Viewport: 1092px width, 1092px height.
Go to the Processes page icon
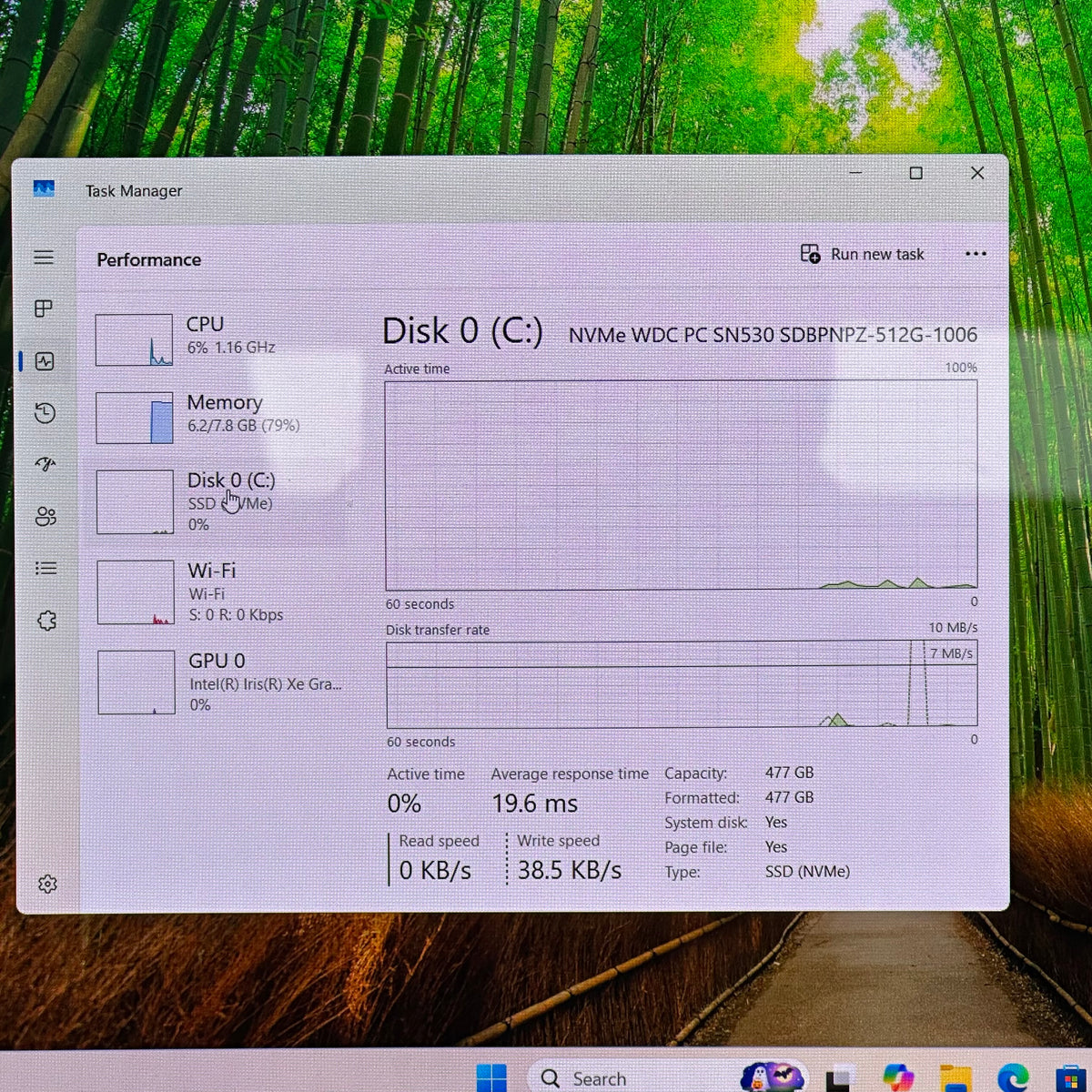tap(44, 308)
